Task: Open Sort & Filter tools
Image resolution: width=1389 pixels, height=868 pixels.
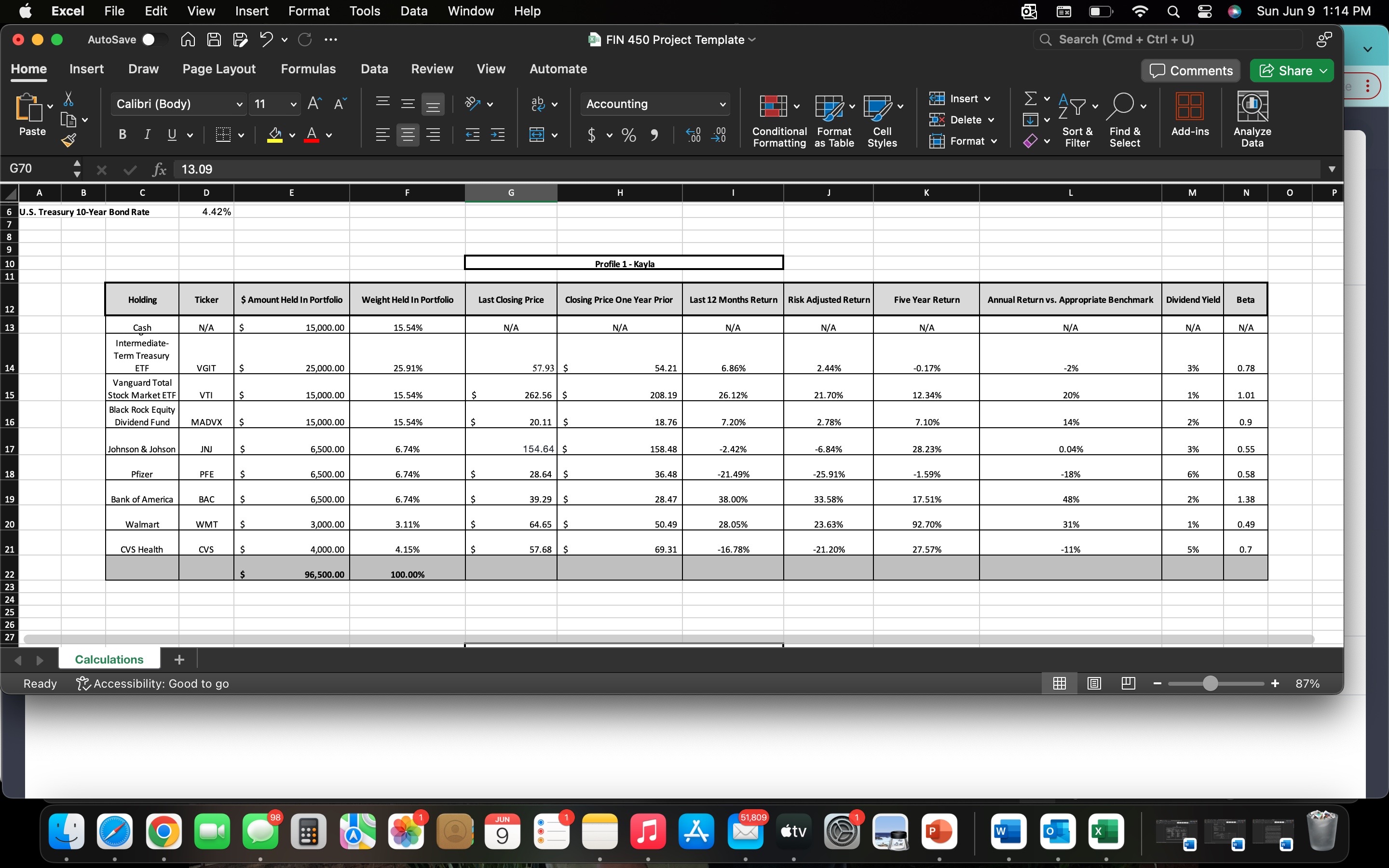Action: [x=1076, y=119]
